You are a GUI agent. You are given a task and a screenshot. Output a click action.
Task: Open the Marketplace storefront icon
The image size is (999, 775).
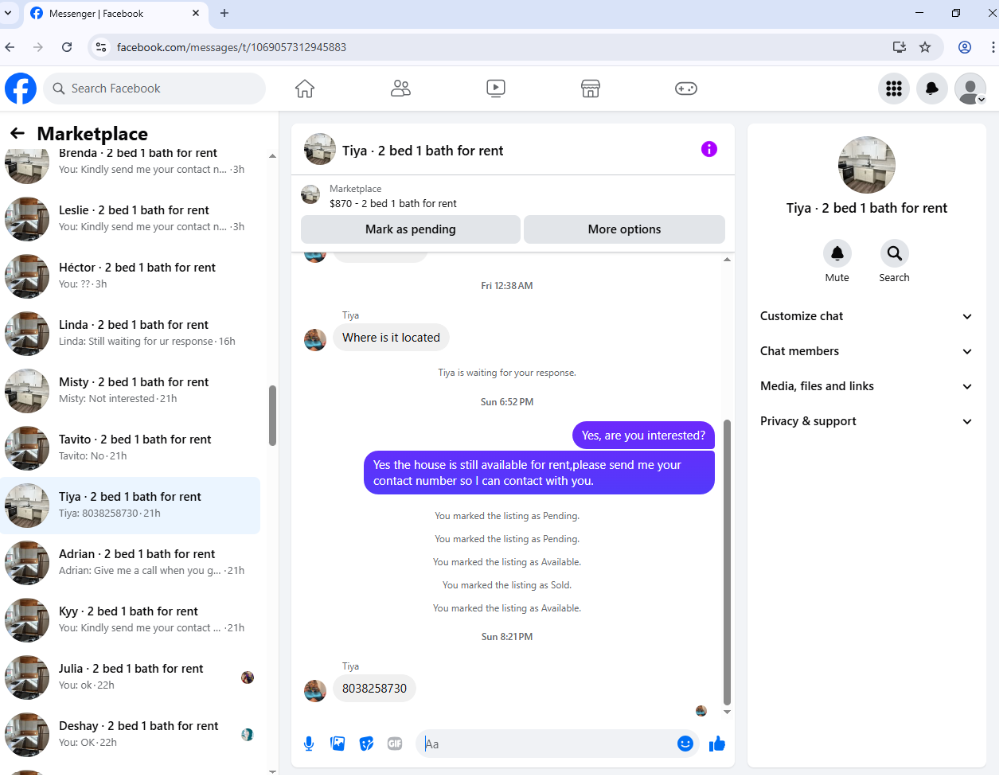[x=591, y=89]
